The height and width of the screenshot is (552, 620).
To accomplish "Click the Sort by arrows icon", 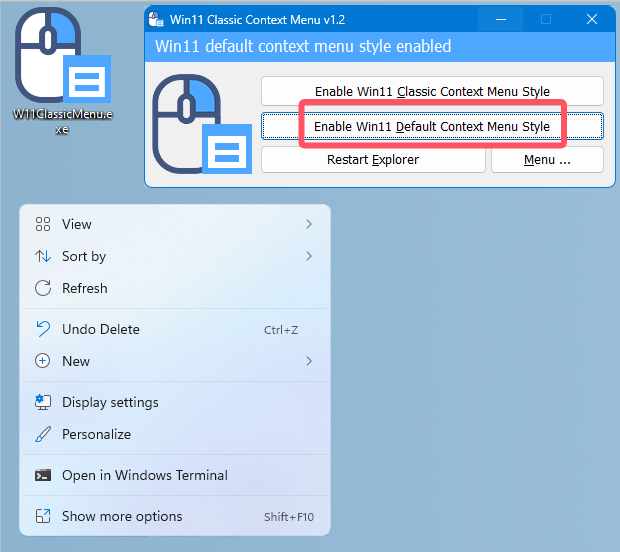I will pyautogui.click(x=43, y=256).
